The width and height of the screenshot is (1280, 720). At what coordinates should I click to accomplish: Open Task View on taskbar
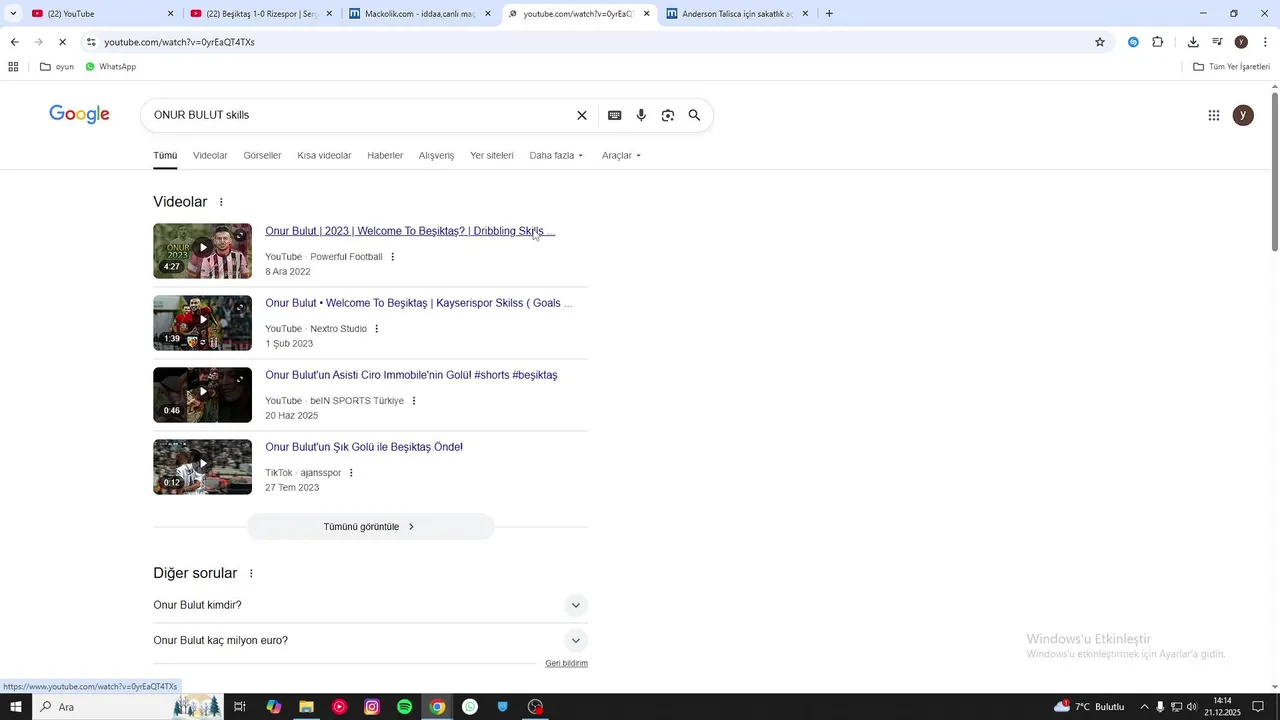(x=240, y=707)
